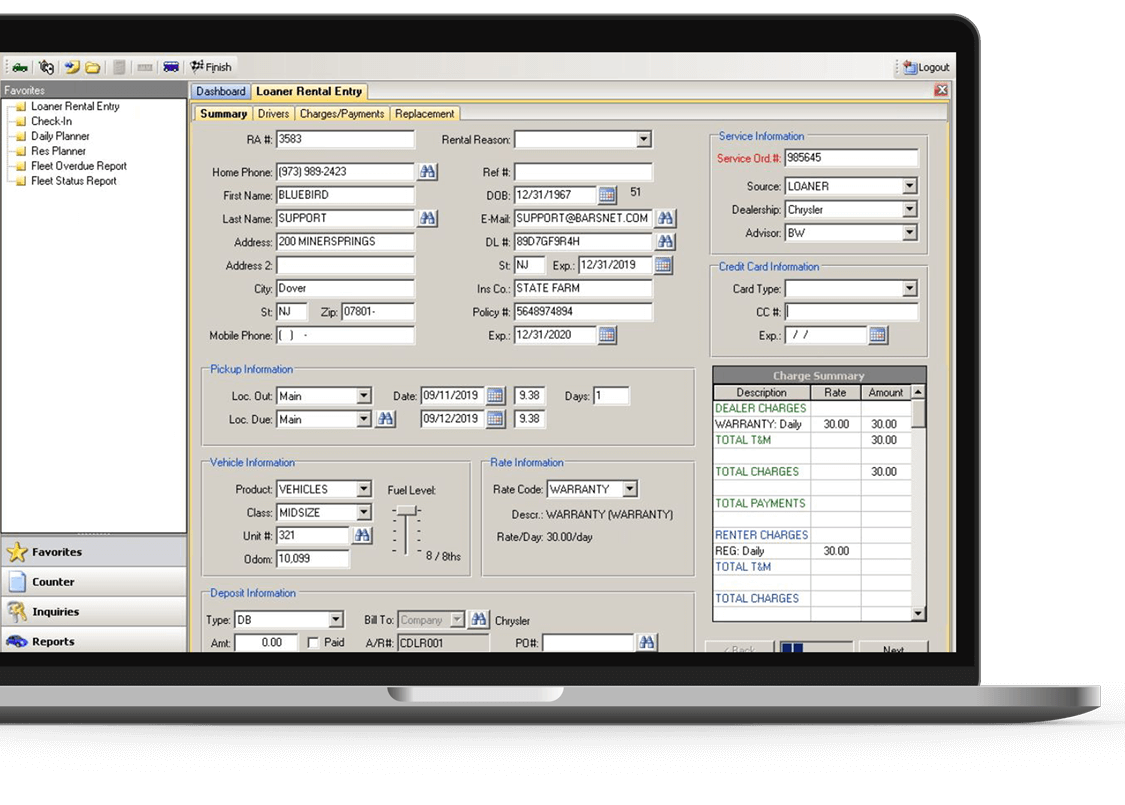Click the Odom field showing 10,099
Image resolution: width=1125 pixels, height=805 pixels.
coord(313,559)
